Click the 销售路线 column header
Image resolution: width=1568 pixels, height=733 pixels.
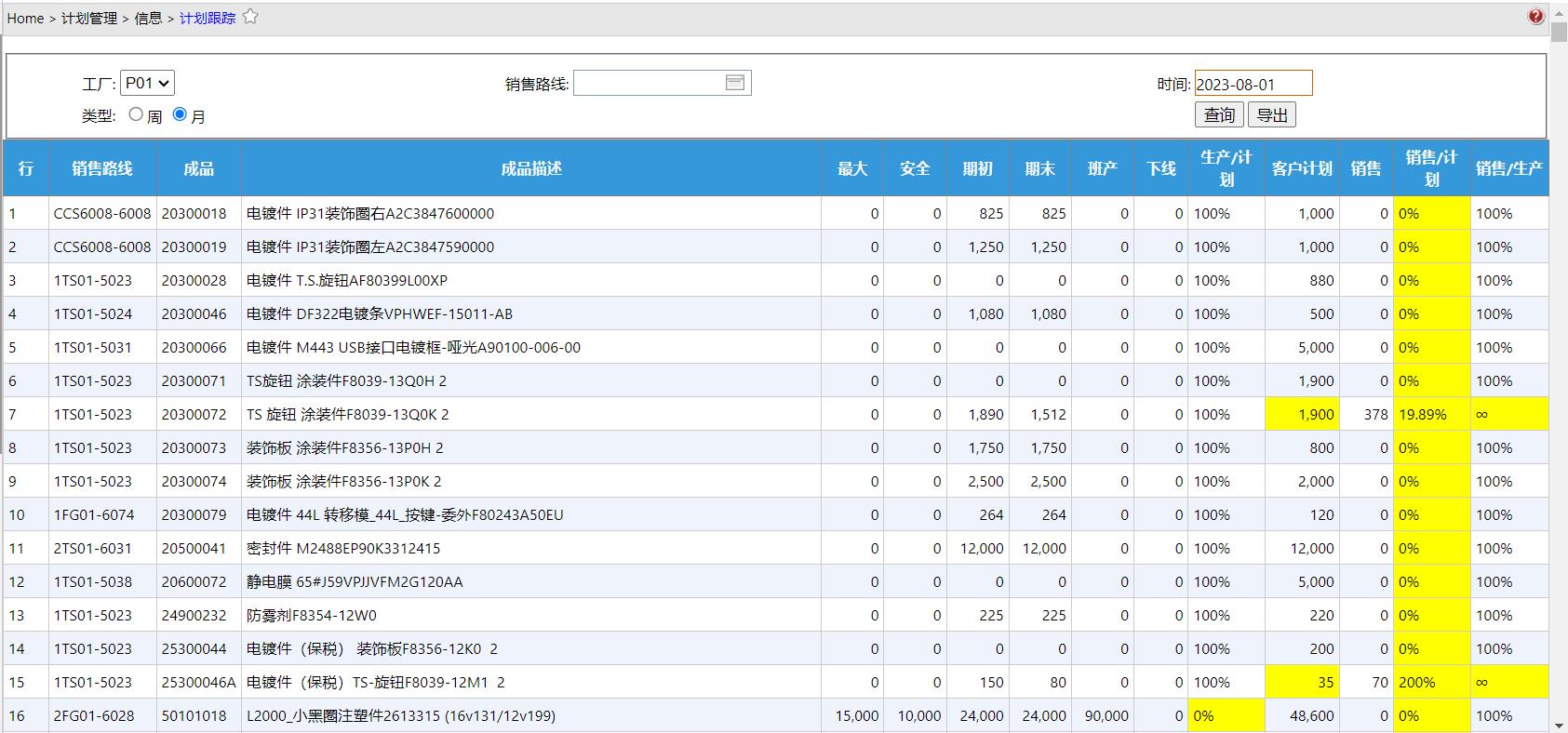coord(102,168)
